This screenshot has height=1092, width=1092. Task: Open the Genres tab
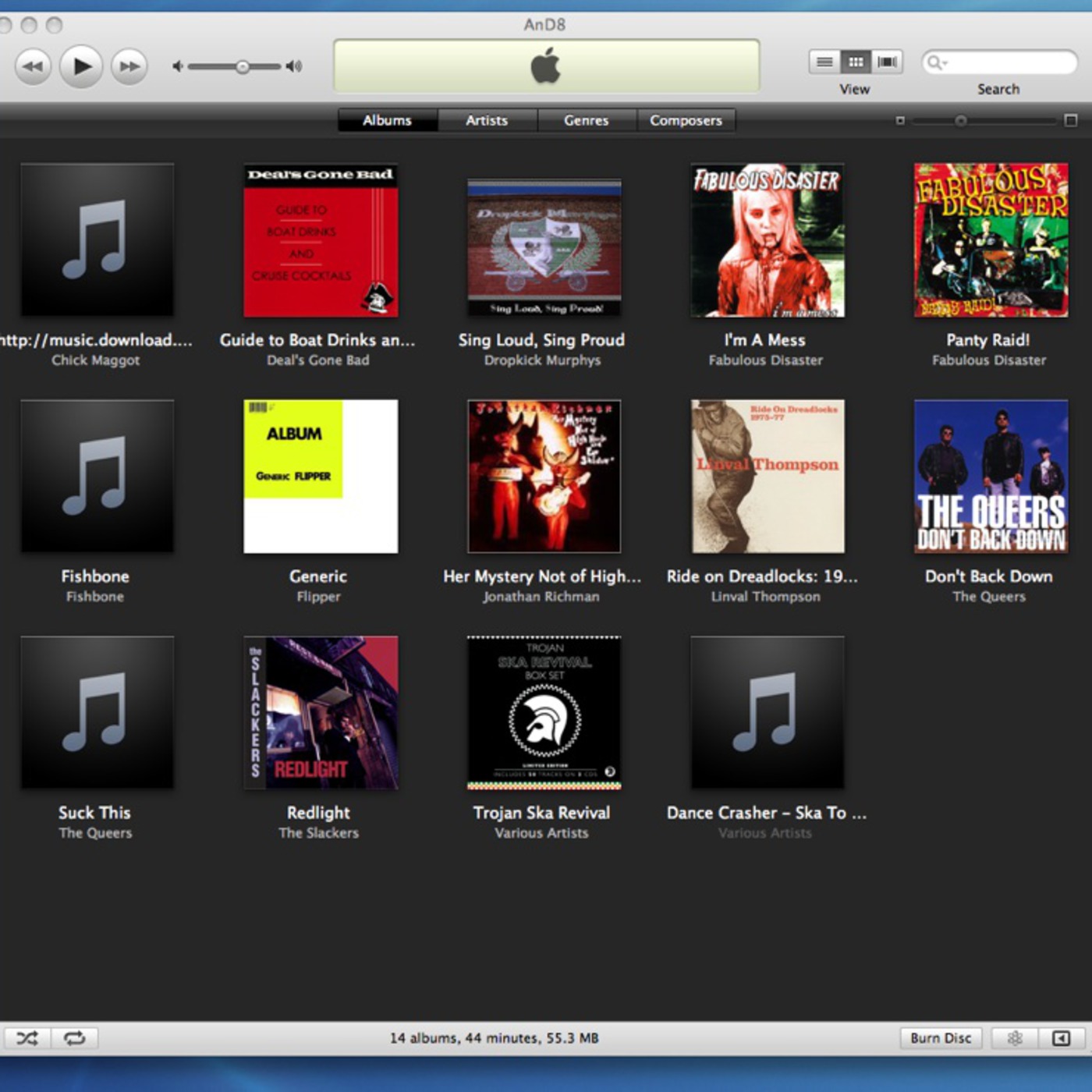click(586, 120)
